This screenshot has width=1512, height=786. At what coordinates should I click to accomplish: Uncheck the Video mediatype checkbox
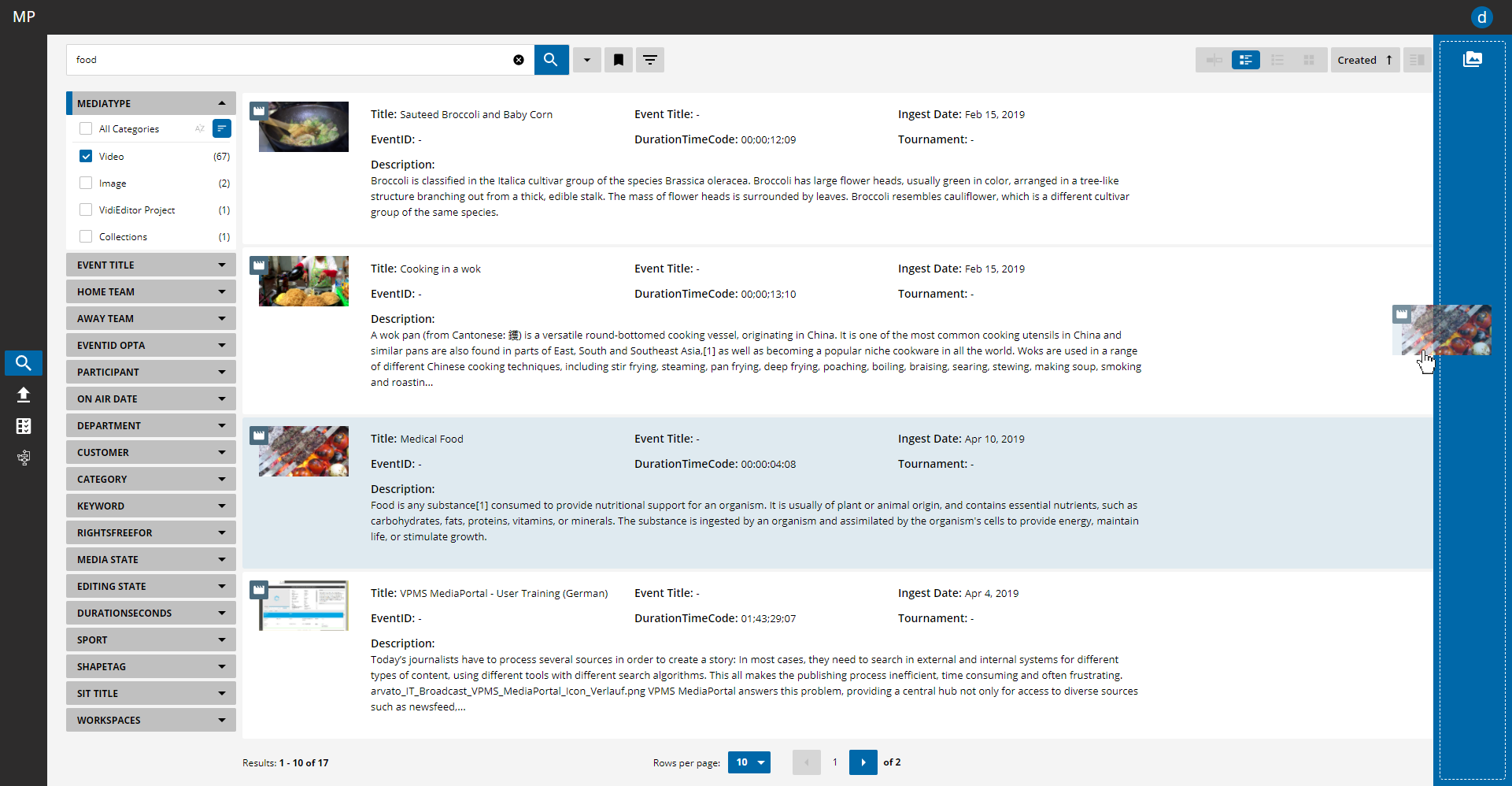point(86,156)
